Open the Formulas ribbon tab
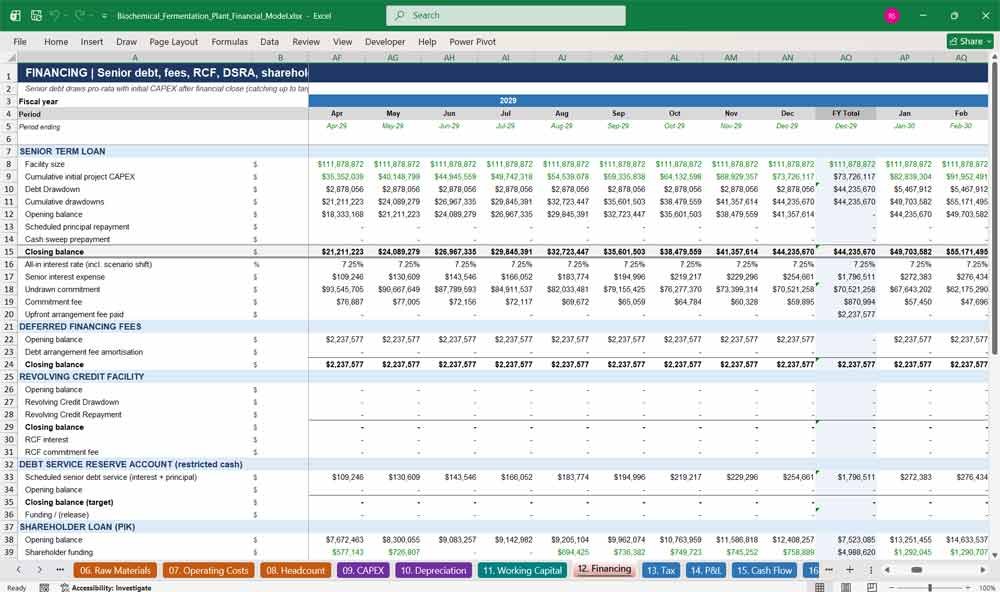This screenshot has height=592, width=1000. pos(230,41)
